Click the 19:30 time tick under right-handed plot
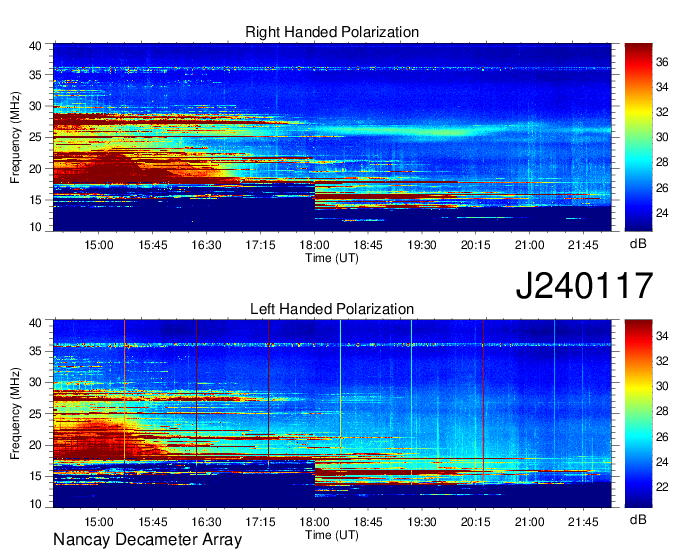680x552 pixels. [422, 245]
